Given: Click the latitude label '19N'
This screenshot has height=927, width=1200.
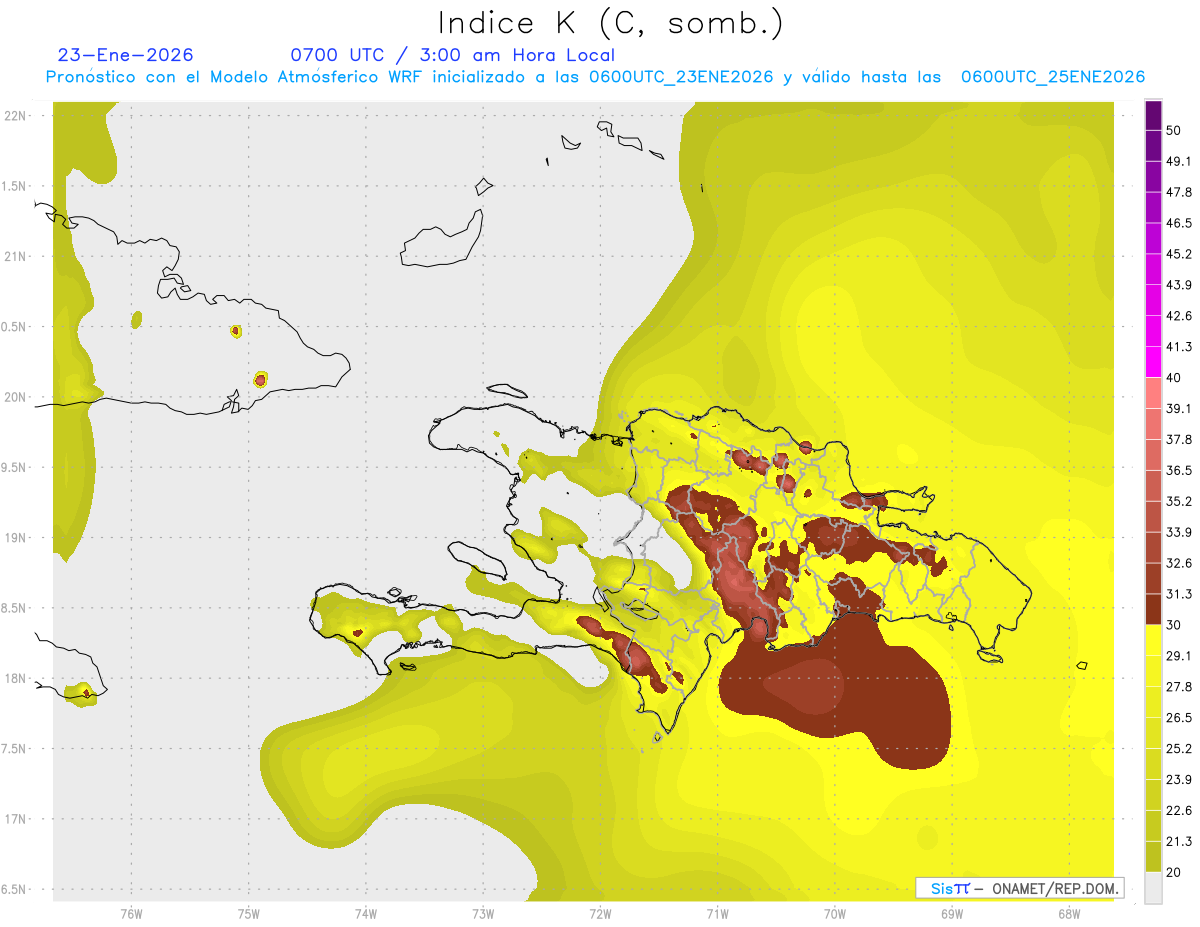Looking at the screenshot, I should (x=15, y=538).
